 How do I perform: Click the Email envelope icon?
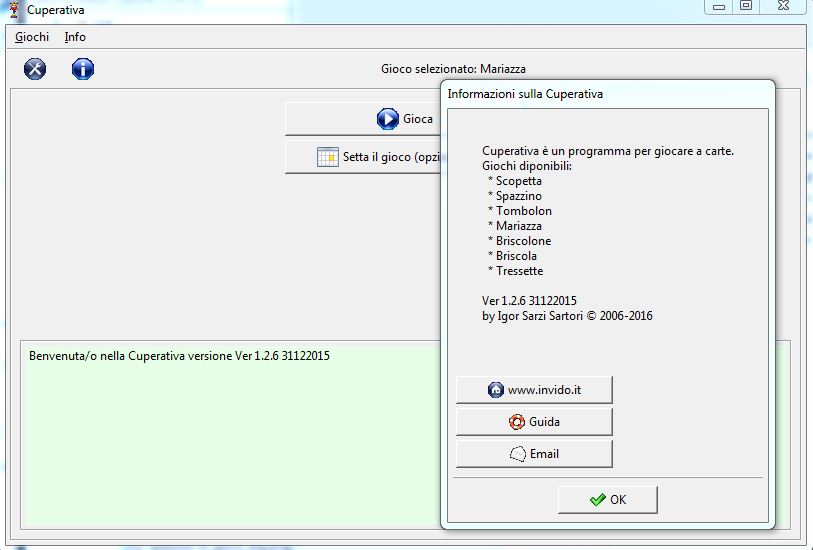click(x=517, y=454)
